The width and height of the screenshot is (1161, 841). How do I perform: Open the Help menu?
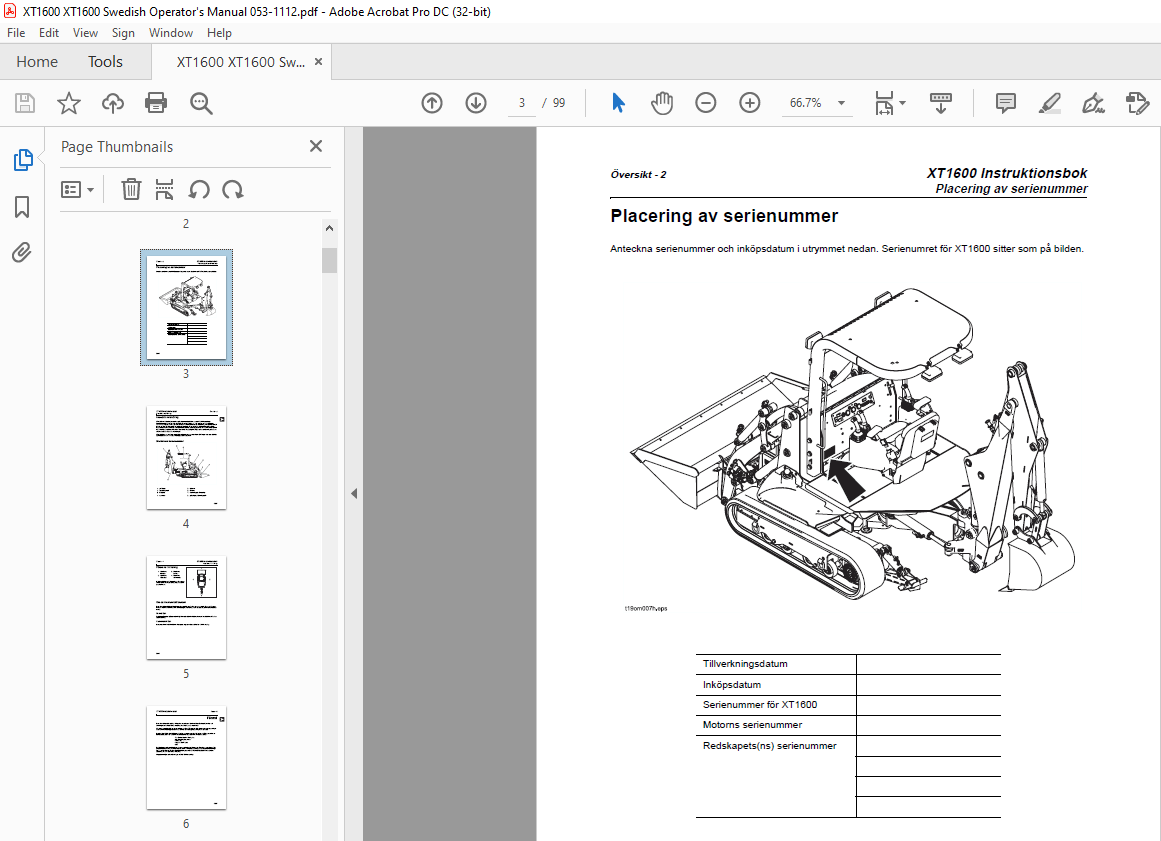219,33
